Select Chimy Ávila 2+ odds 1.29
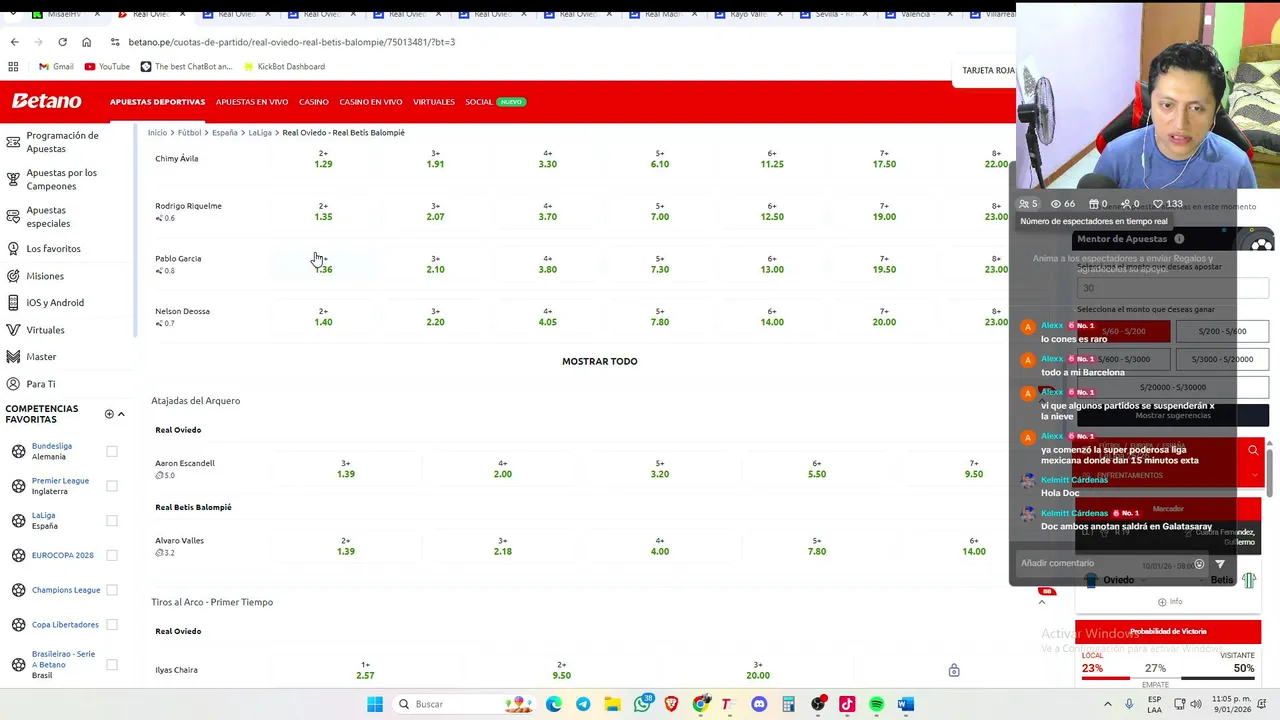The height and width of the screenshot is (720, 1280). 323,159
